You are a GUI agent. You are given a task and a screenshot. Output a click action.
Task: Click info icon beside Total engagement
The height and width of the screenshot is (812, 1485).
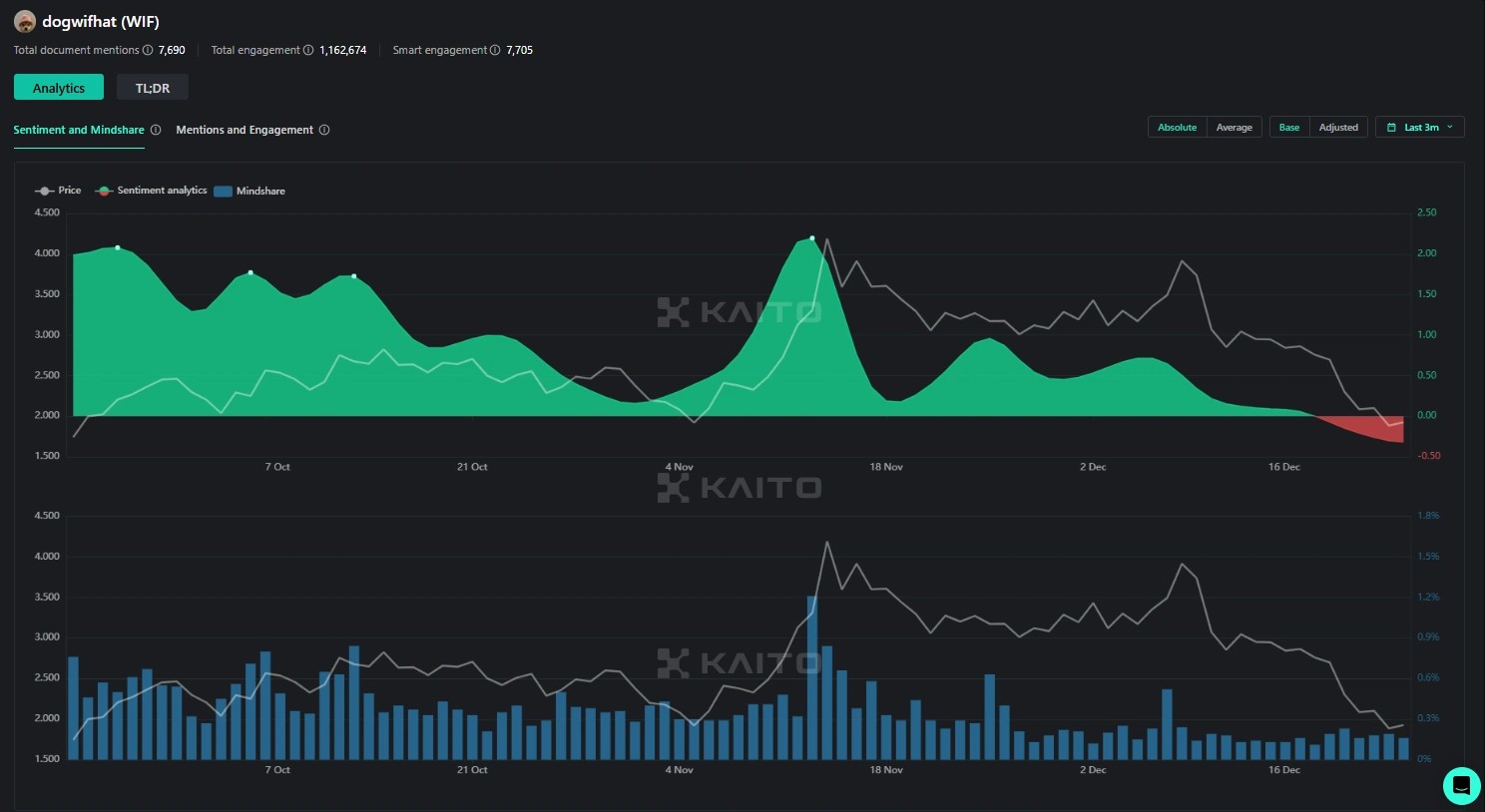tap(308, 50)
